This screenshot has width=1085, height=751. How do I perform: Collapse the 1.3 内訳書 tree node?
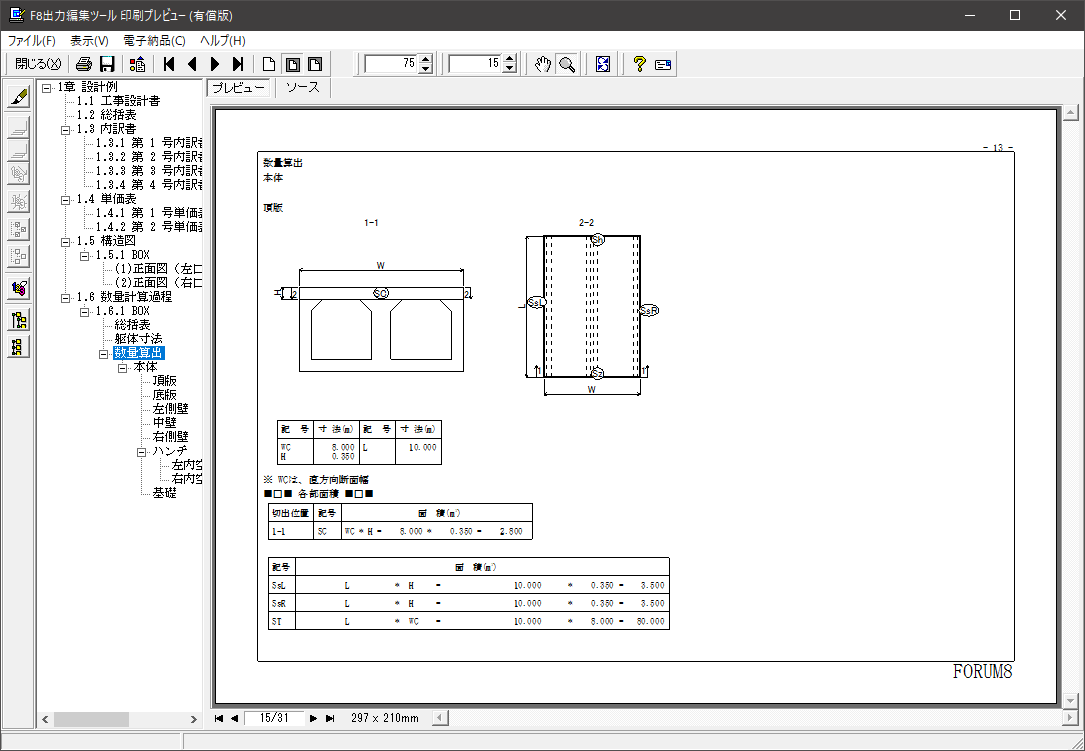tap(66, 129)
